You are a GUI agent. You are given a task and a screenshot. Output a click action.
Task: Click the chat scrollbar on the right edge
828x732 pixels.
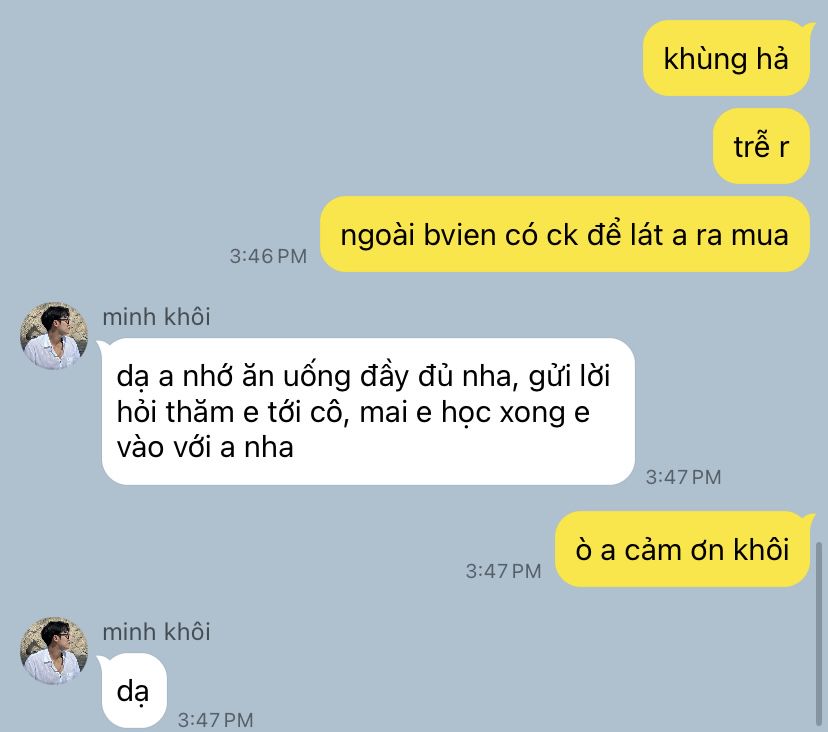click(819, 634)
